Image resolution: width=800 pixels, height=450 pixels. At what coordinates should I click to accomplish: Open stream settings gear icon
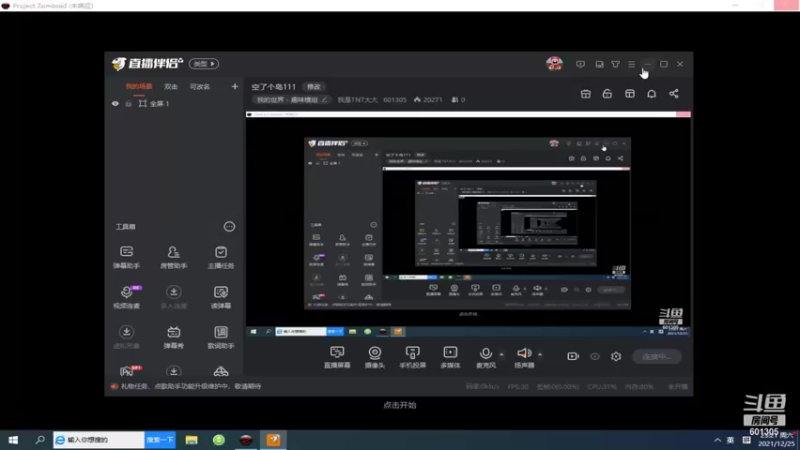[x=616, y=356]
